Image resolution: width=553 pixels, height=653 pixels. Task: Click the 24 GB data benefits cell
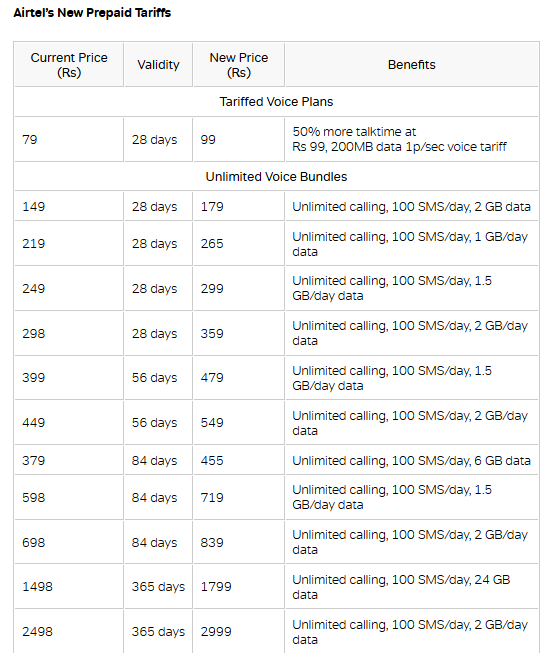click(412, 587)
